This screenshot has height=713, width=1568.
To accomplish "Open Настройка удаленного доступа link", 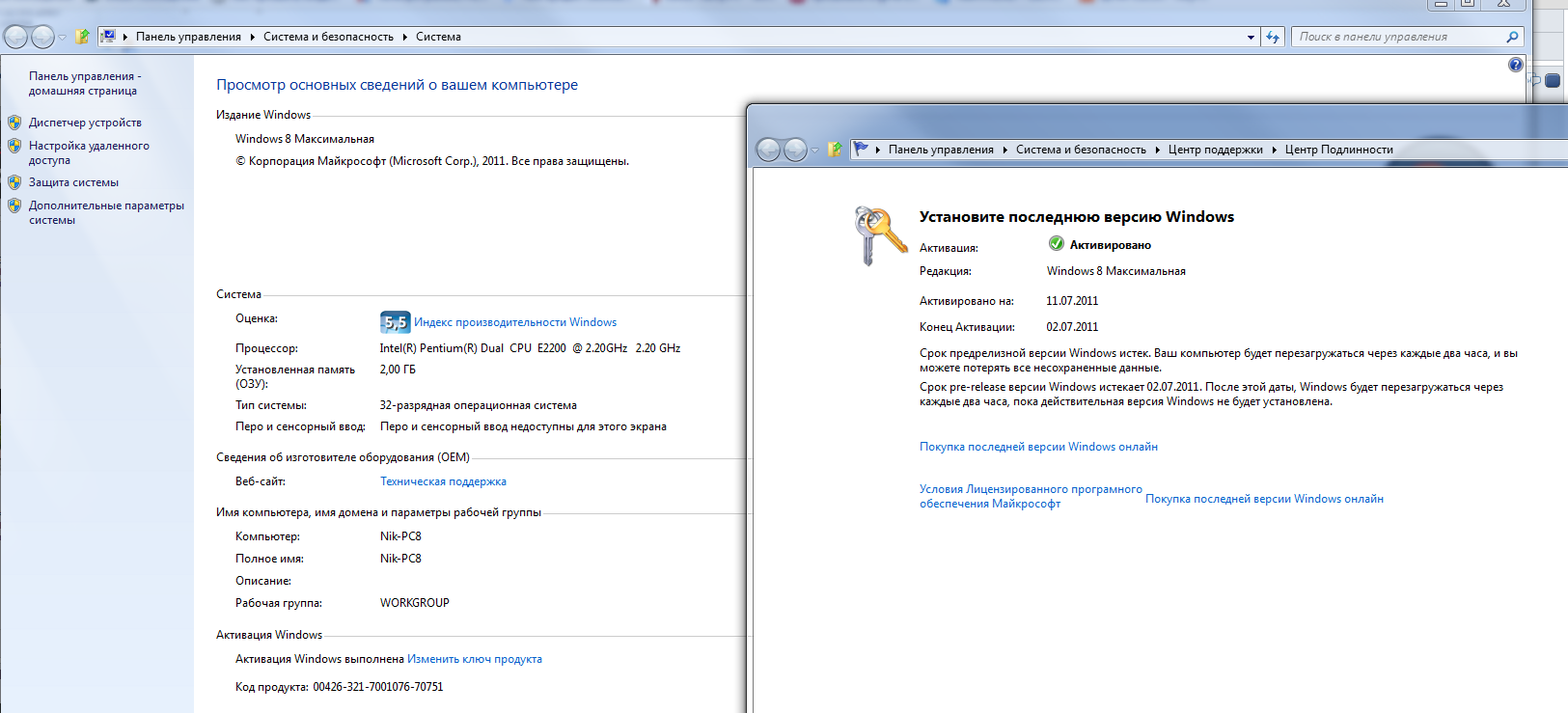I will coord(89,152).
